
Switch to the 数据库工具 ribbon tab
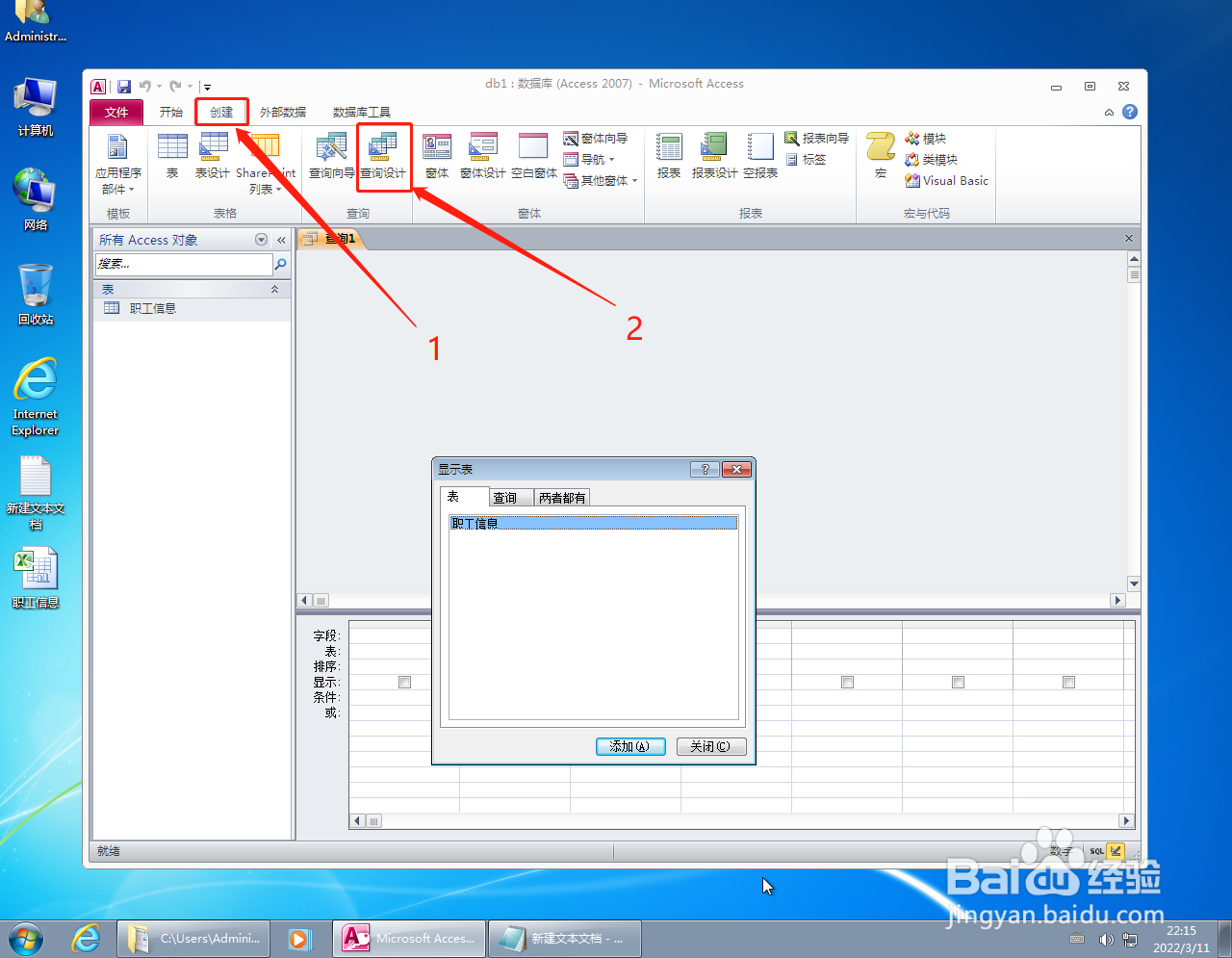(x=362, y=112)
